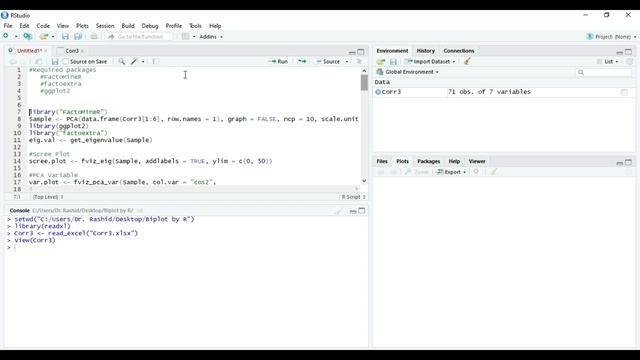Click the workspace panes grid icon

click(185, 36)
